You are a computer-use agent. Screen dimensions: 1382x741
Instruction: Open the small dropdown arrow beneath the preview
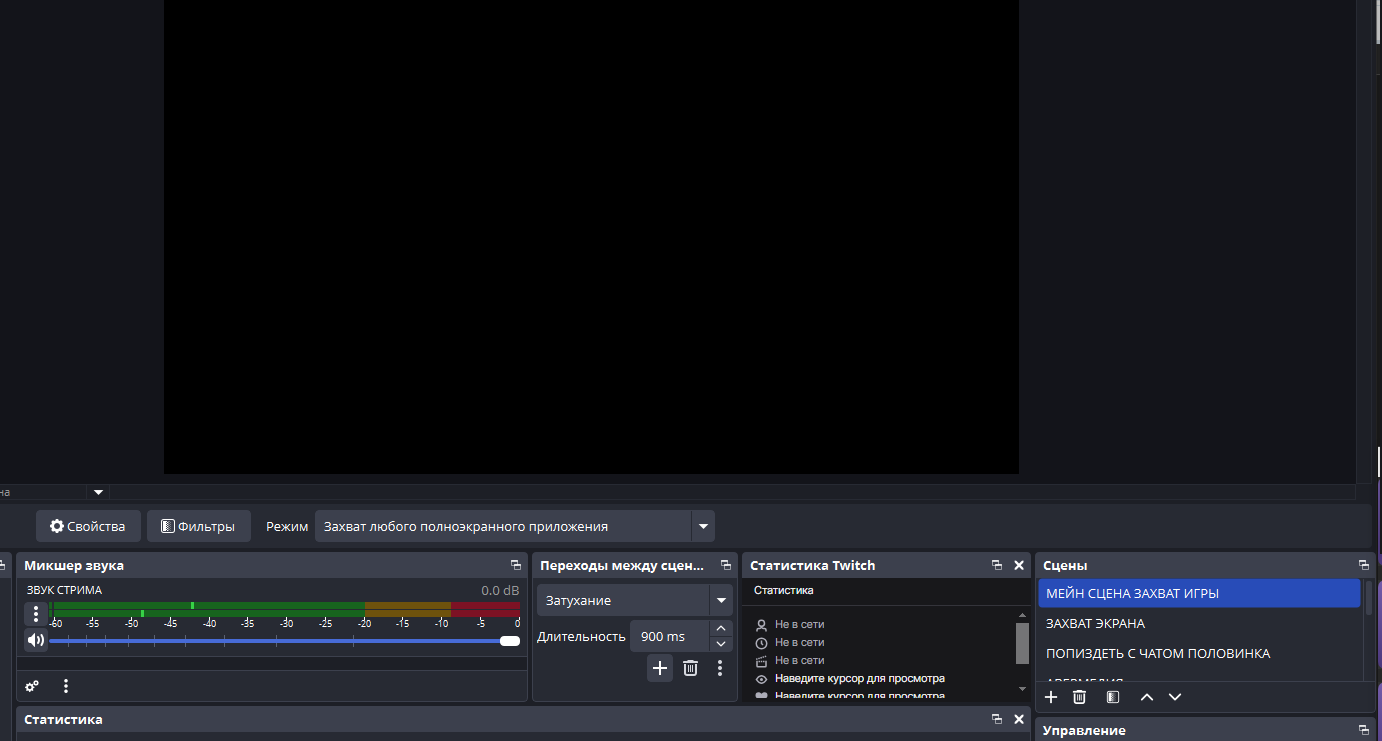click(98, 492)
